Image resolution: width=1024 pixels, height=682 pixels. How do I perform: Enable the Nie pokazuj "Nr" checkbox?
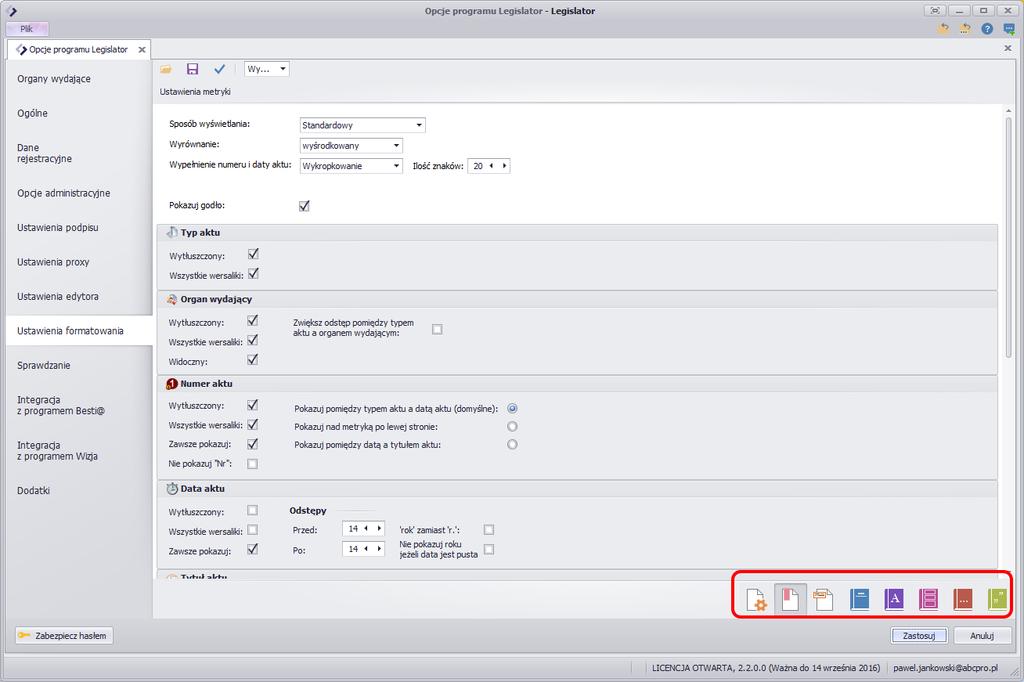[252, 464]
